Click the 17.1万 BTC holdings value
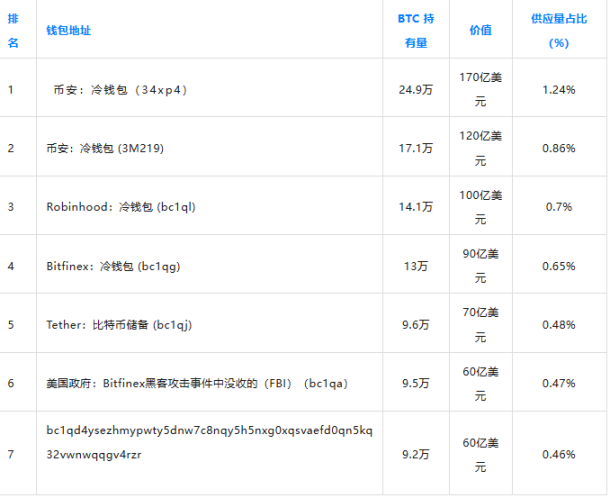Image resolution: width=610 pixels, height=498 pixels. pyautogui.click(x=416, y=148)
